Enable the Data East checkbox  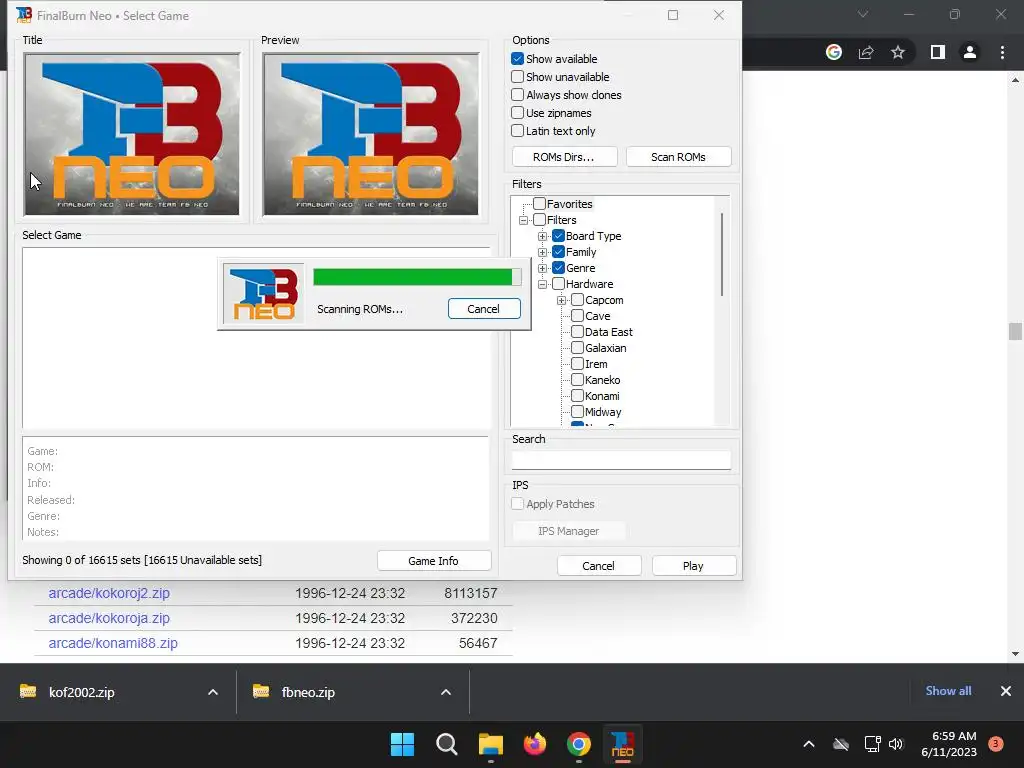point(577,332)
